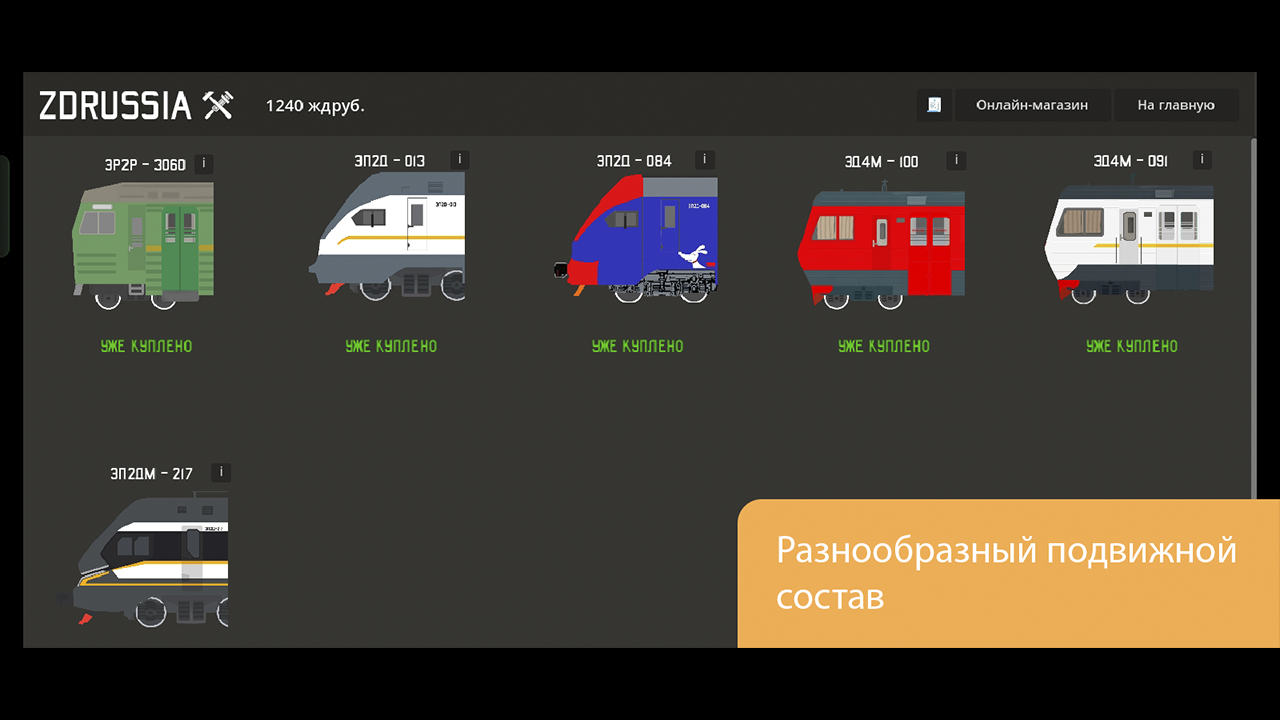Open the Онлайн-магазин page
This screenshot has width=1280, height=720.
pos(1032,104)
